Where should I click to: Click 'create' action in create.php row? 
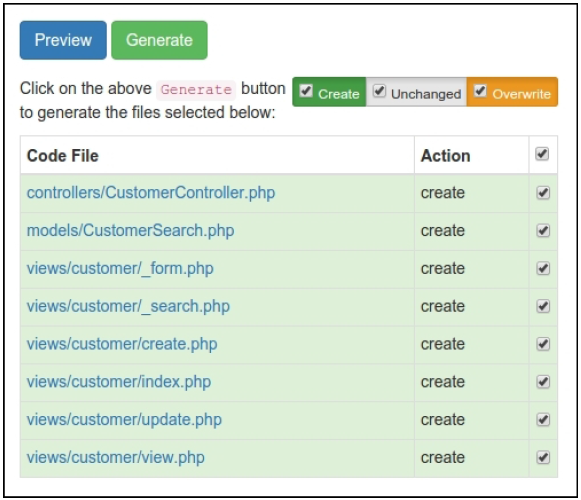coord(442,344)
